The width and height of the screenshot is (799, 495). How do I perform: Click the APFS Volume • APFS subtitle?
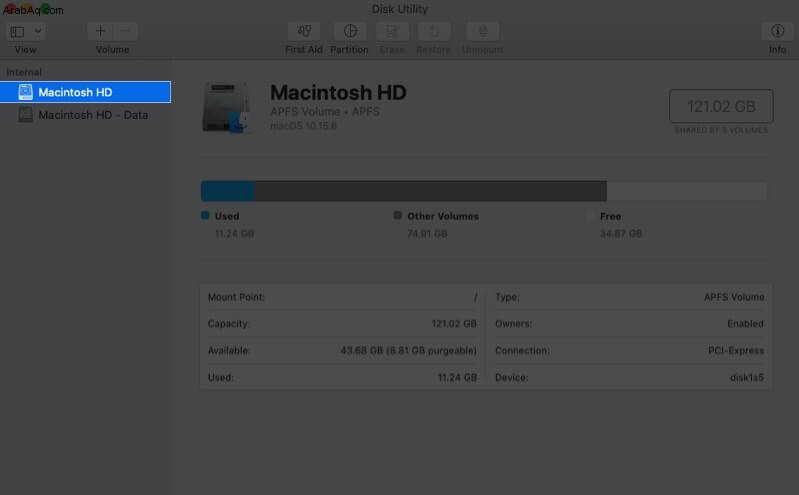click(x=325, y=112)
